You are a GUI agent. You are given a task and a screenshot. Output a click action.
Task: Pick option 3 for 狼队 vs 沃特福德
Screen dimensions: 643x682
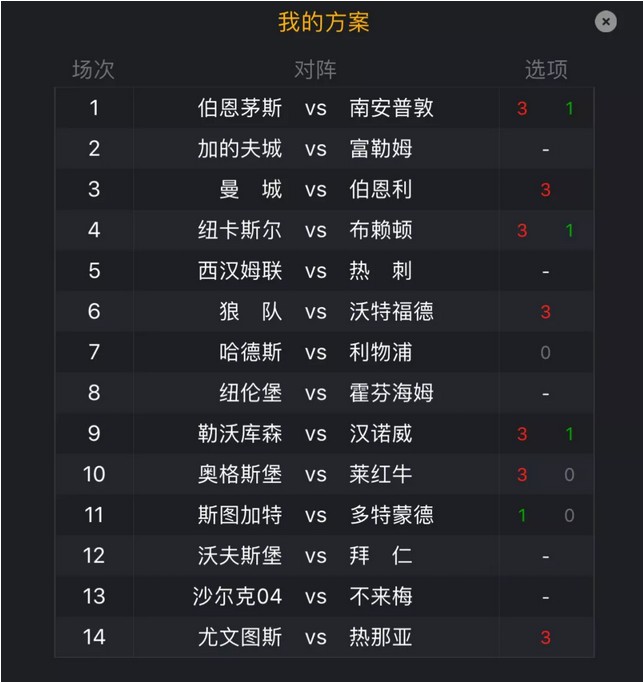(546, 312)
